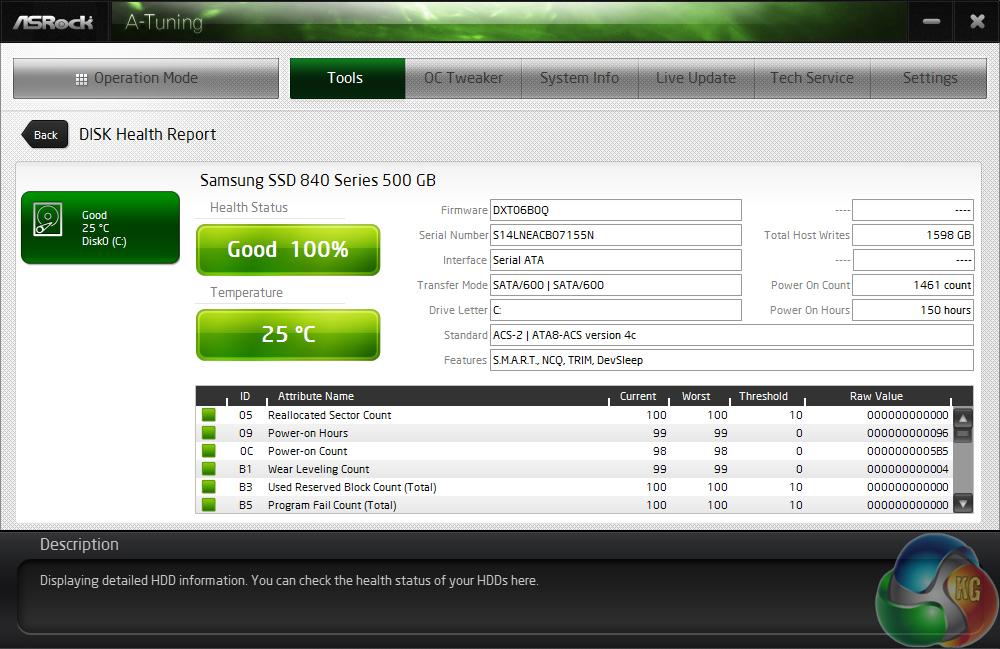Open the Operation Mode section
Image resolution: width=1000 pixels, height=649 pixels.
(x=146, y=78)
